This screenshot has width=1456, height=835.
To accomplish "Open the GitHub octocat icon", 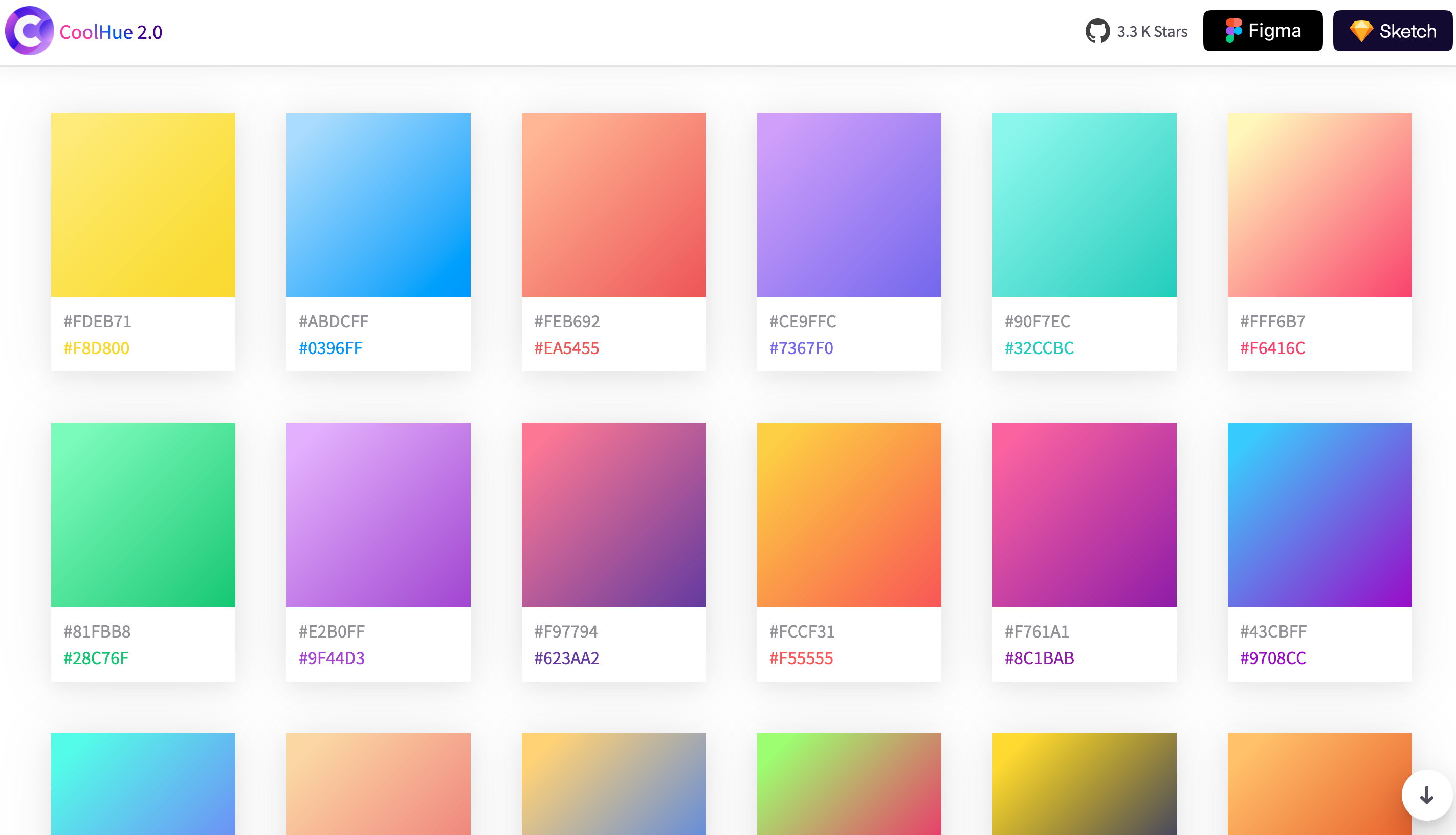I will coord(1097,32).
